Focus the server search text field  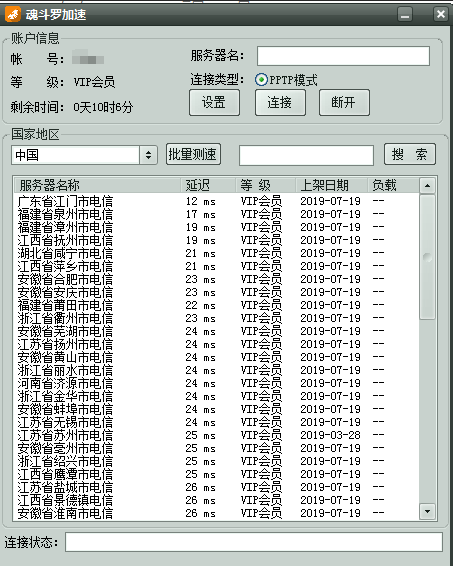(x=306, y=156)
